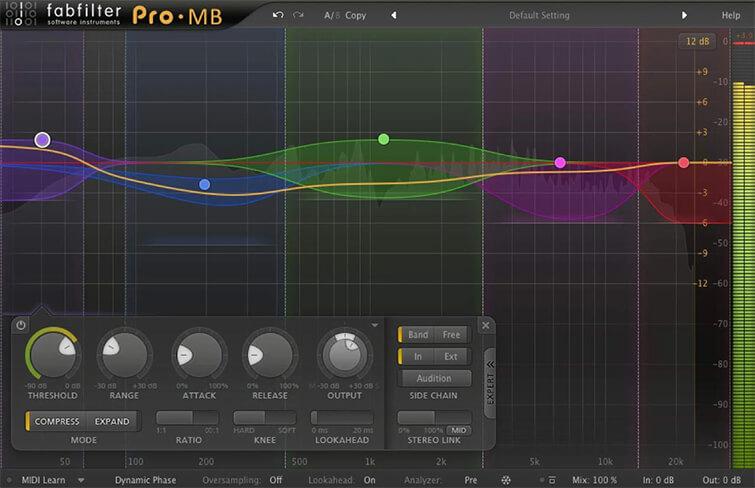Click the Copy button in the top bar

pos(355,15)
